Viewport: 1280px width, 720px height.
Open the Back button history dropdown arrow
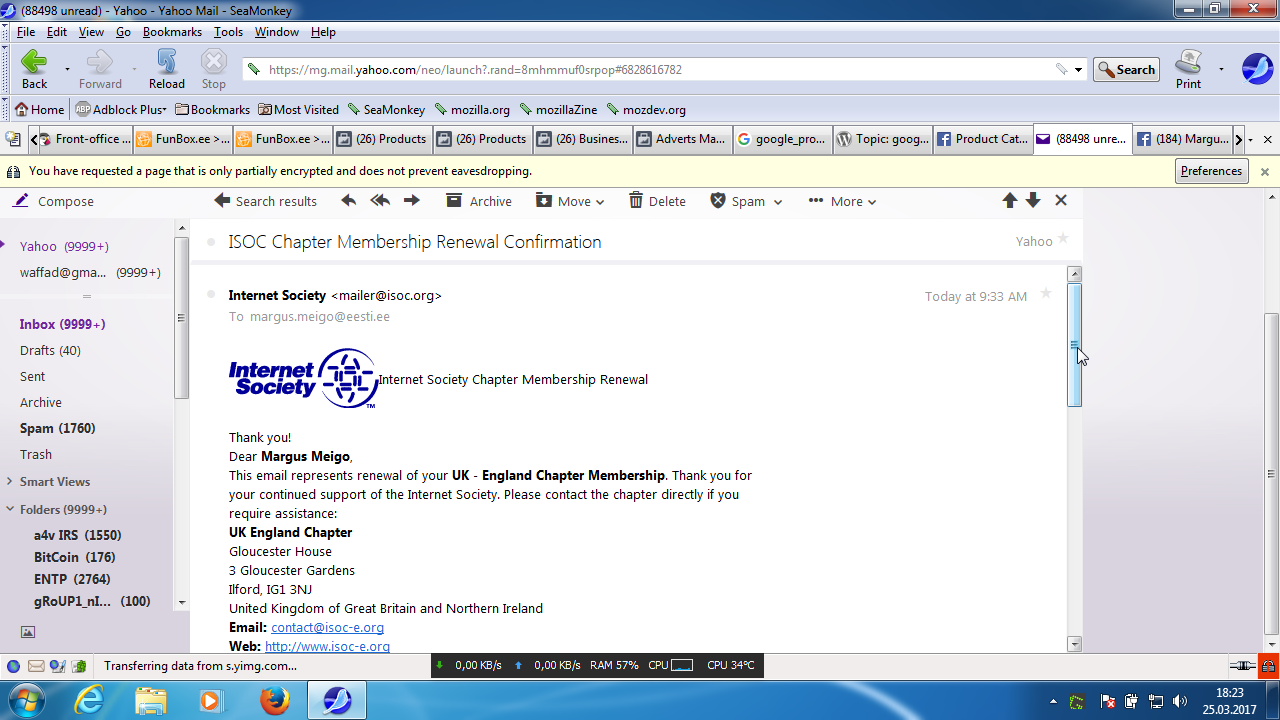[x=67, y=70]
